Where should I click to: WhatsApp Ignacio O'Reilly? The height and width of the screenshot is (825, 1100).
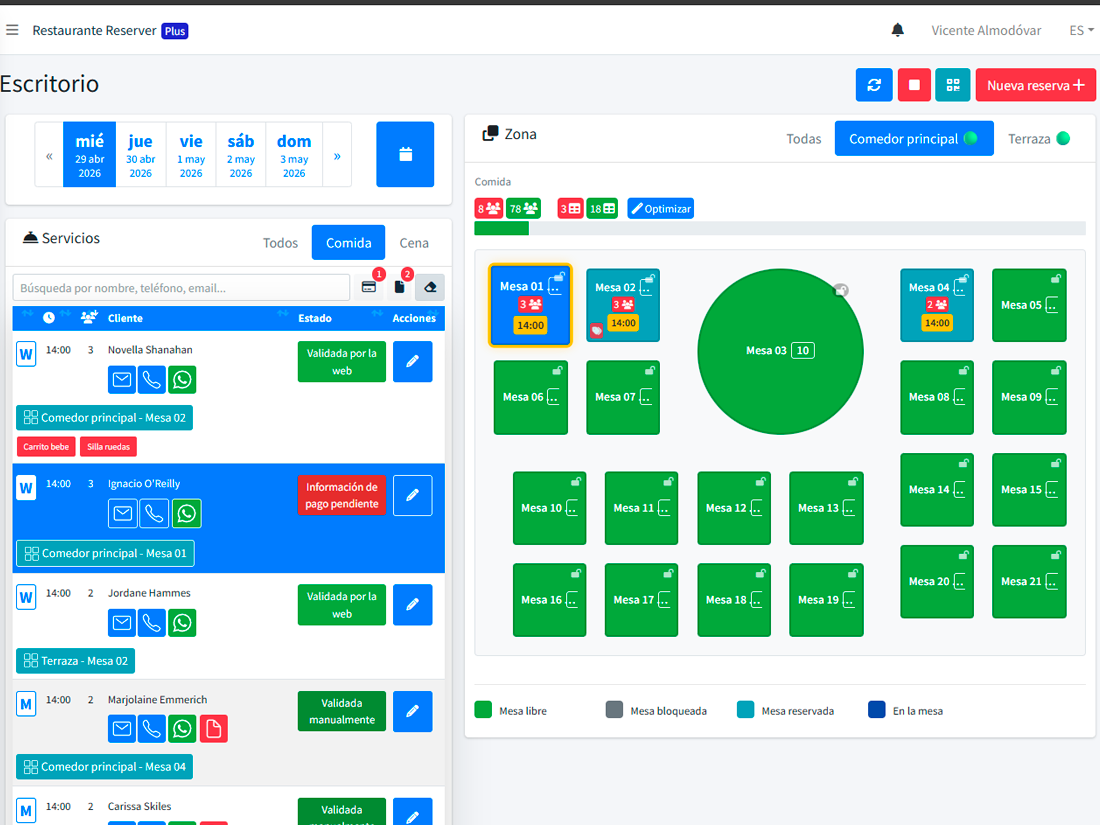pyautogui.click(x=187, y=514)
